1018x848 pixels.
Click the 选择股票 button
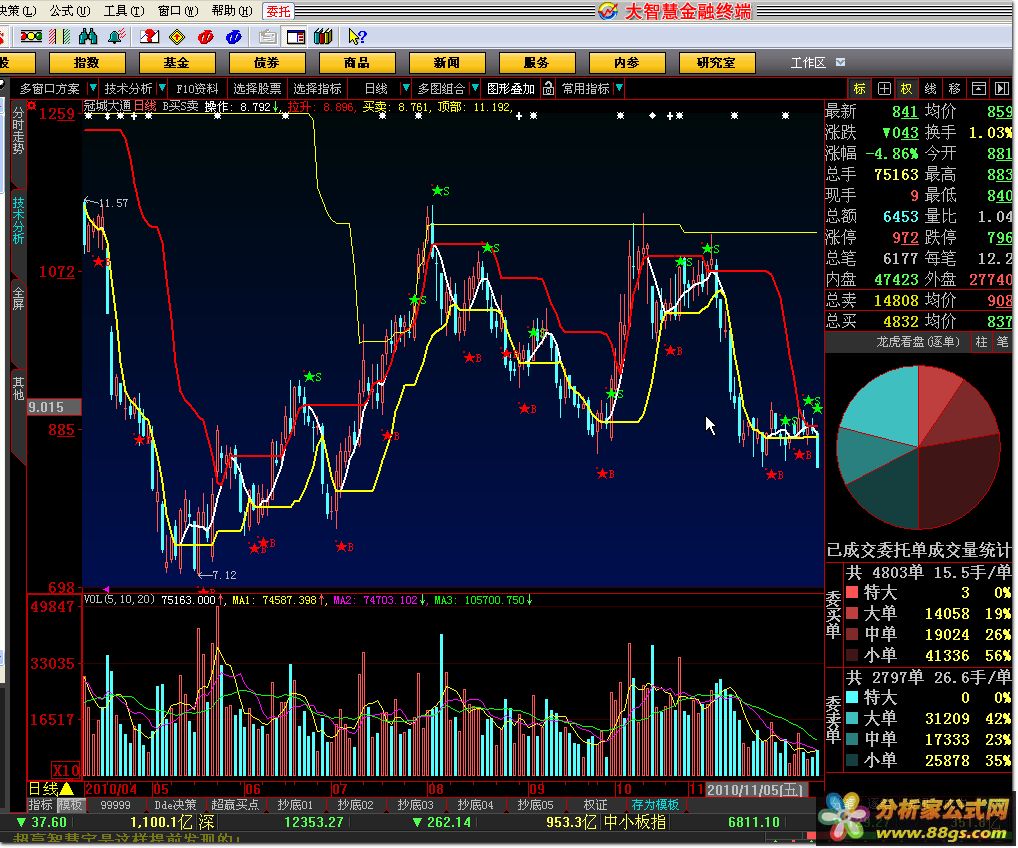(257, 88)
